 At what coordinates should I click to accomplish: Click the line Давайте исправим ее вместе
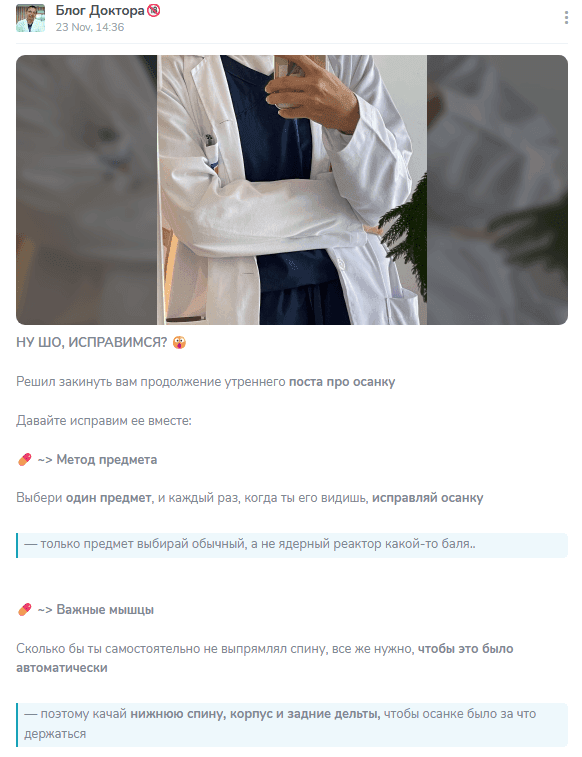104,421
